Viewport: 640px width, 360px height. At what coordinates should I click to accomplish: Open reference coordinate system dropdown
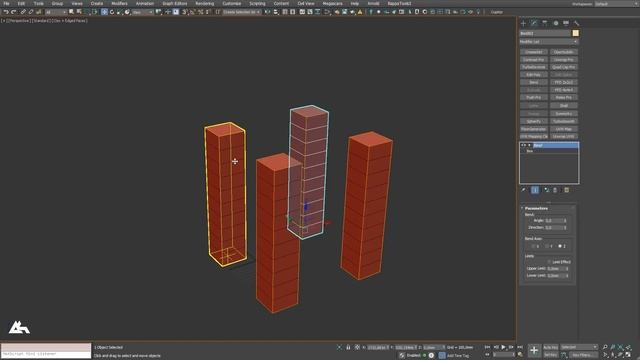tap(143, 12)
